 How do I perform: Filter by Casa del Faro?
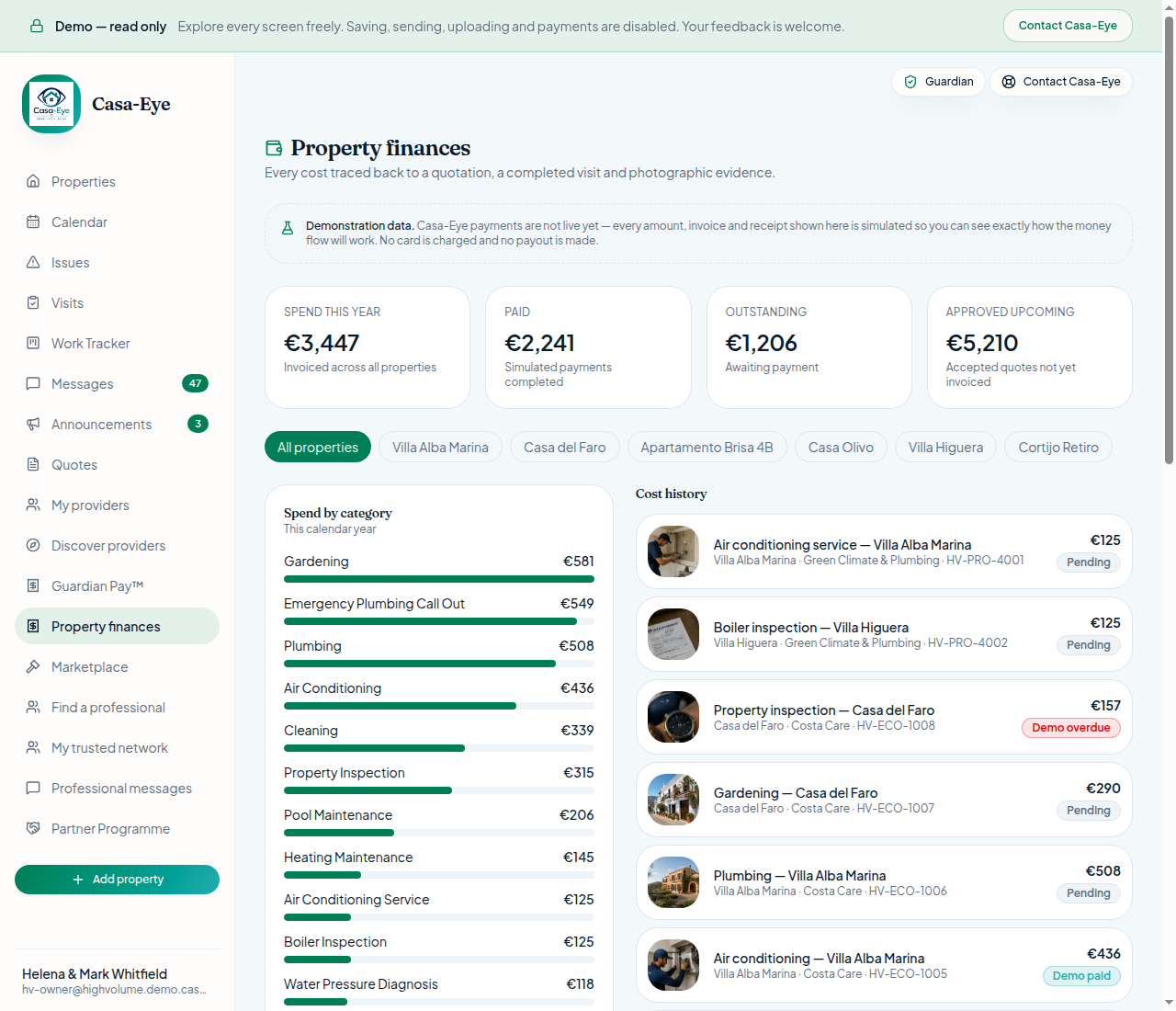[x=565, y=447]
